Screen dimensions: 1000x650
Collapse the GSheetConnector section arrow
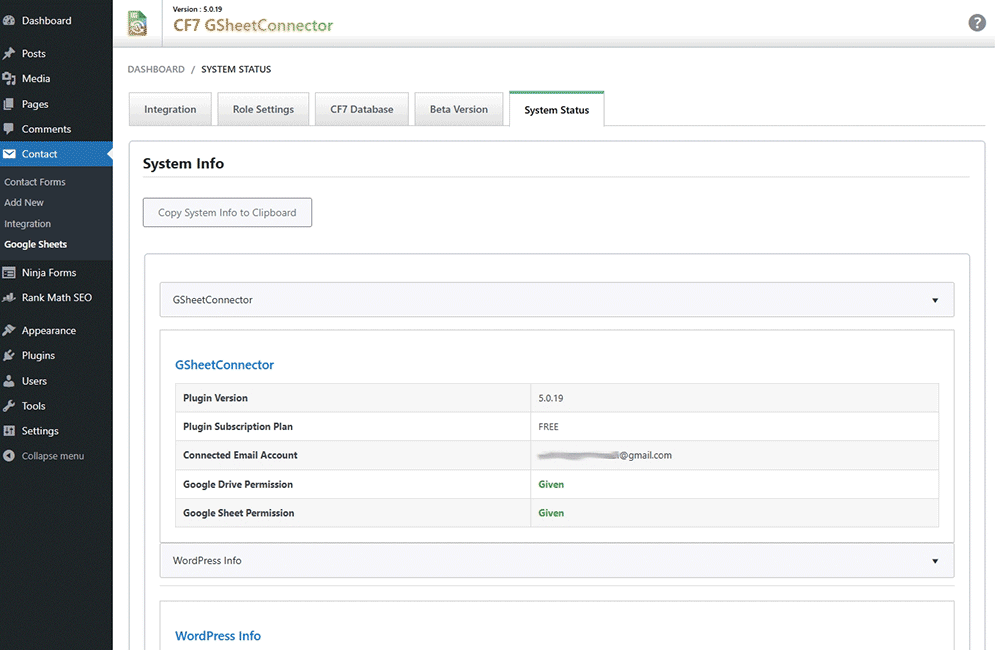point(935,300)
